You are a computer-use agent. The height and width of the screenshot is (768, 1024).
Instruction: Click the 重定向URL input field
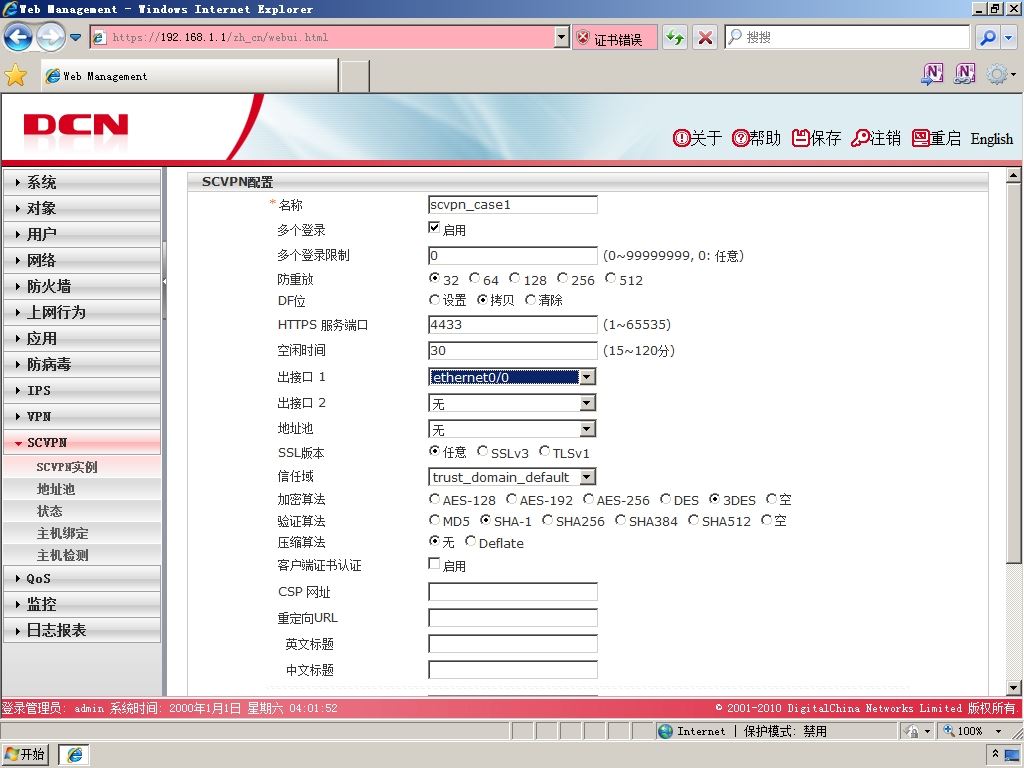pos(513,618)
